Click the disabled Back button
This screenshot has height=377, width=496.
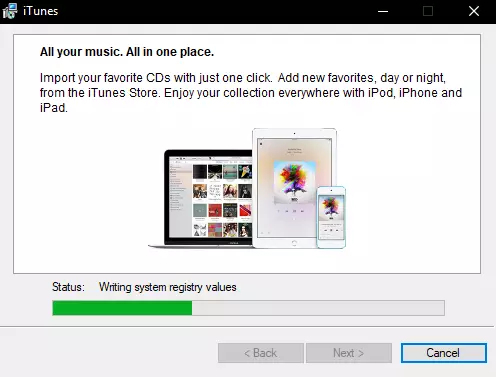point(261,353)
